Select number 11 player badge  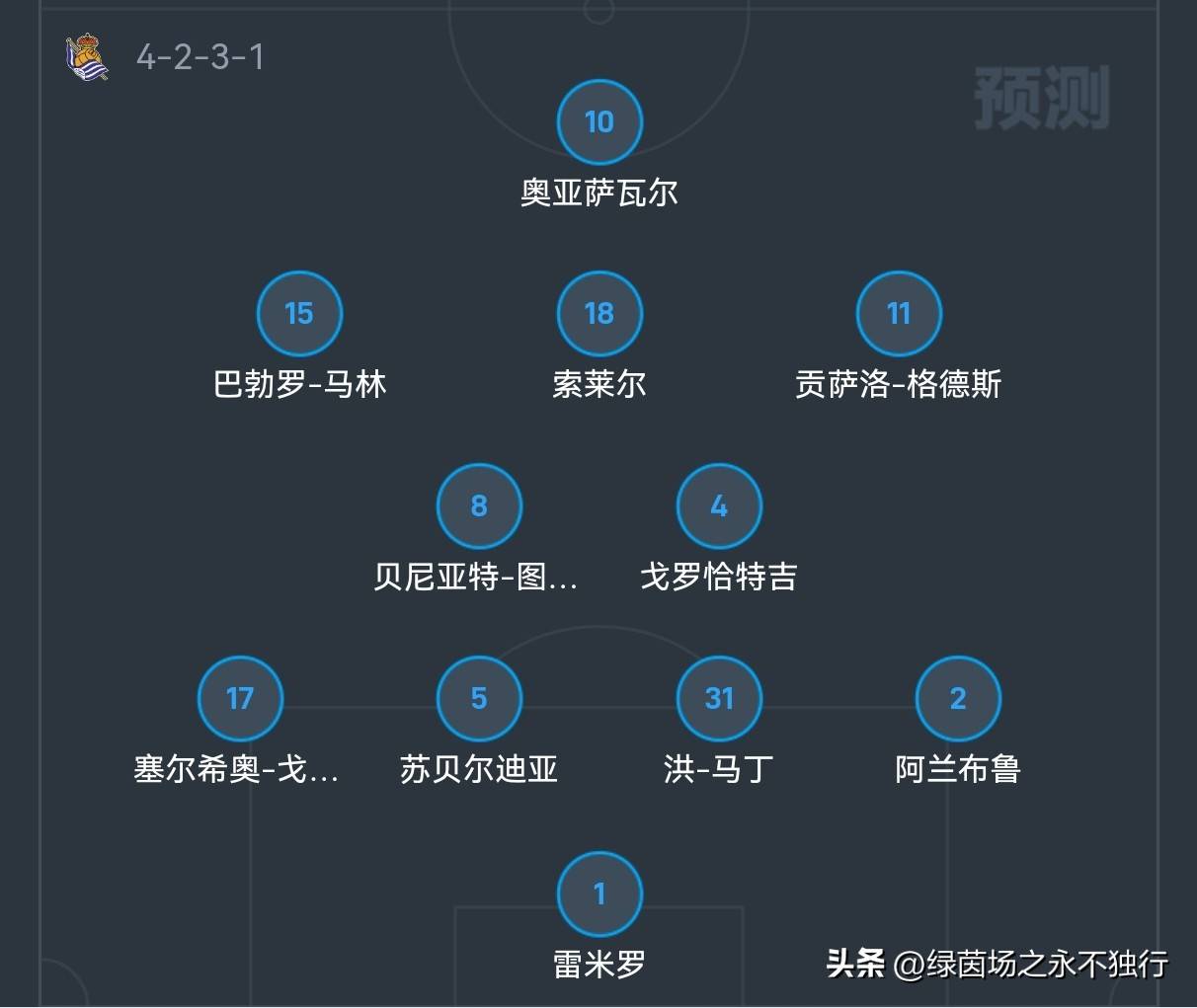click(x=899, y=314)
